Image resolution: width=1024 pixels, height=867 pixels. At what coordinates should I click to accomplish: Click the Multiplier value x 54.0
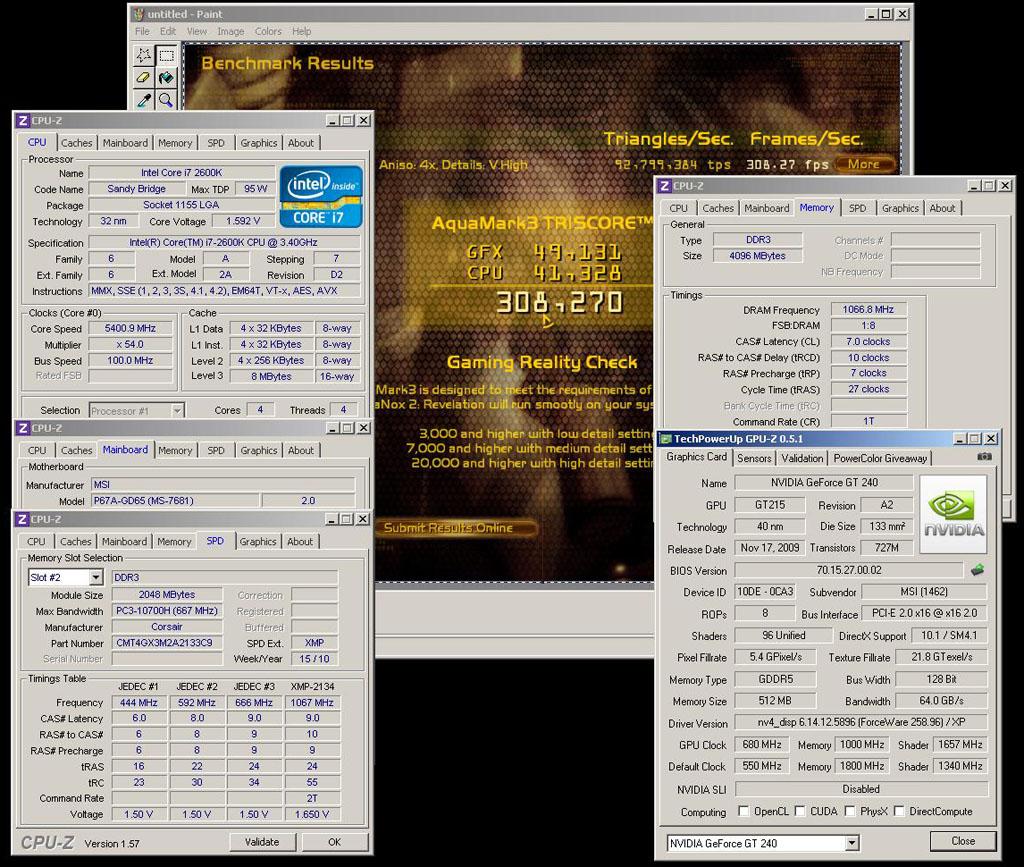click(x=131, y=344)
